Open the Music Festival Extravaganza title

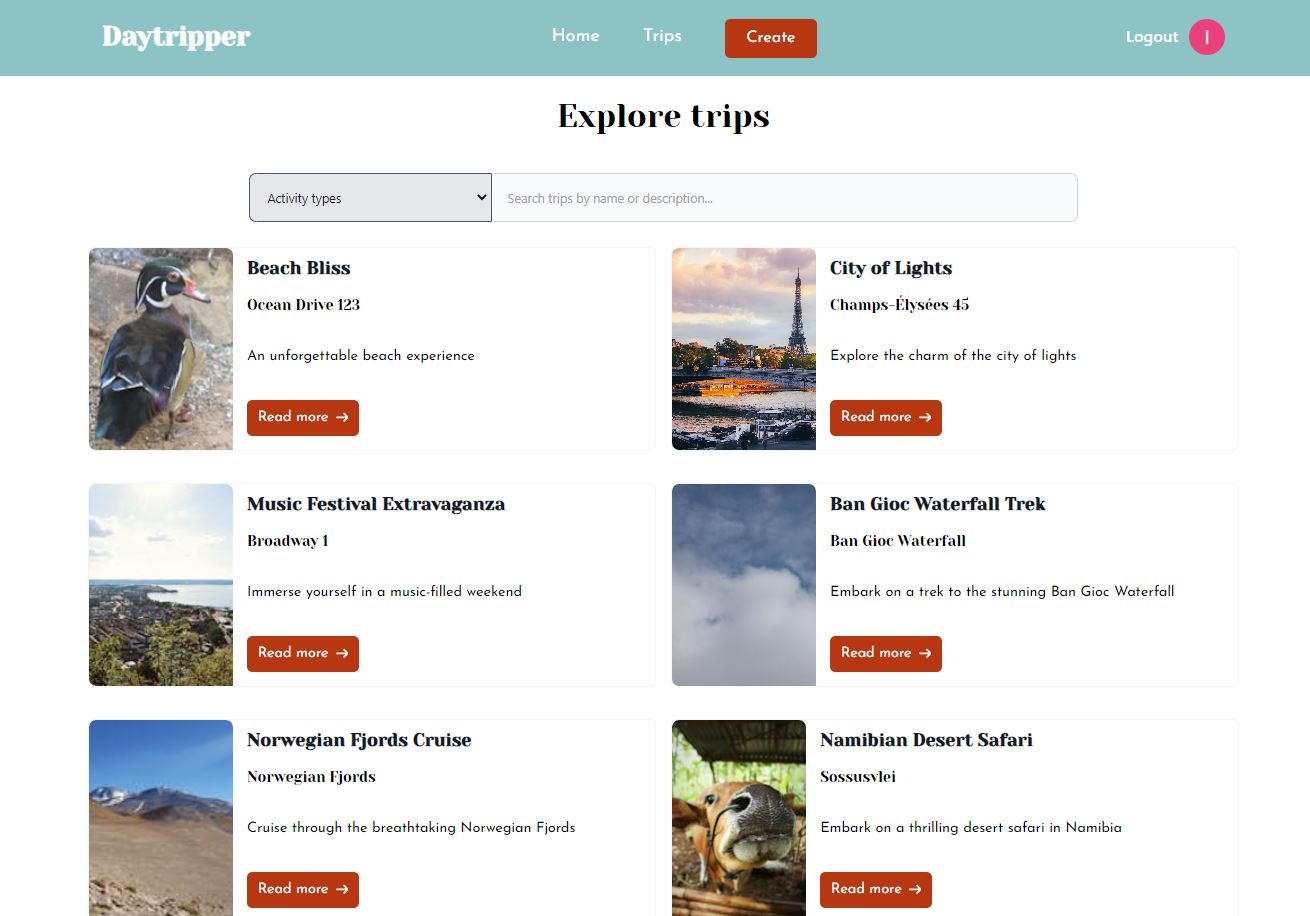point(376,504)
